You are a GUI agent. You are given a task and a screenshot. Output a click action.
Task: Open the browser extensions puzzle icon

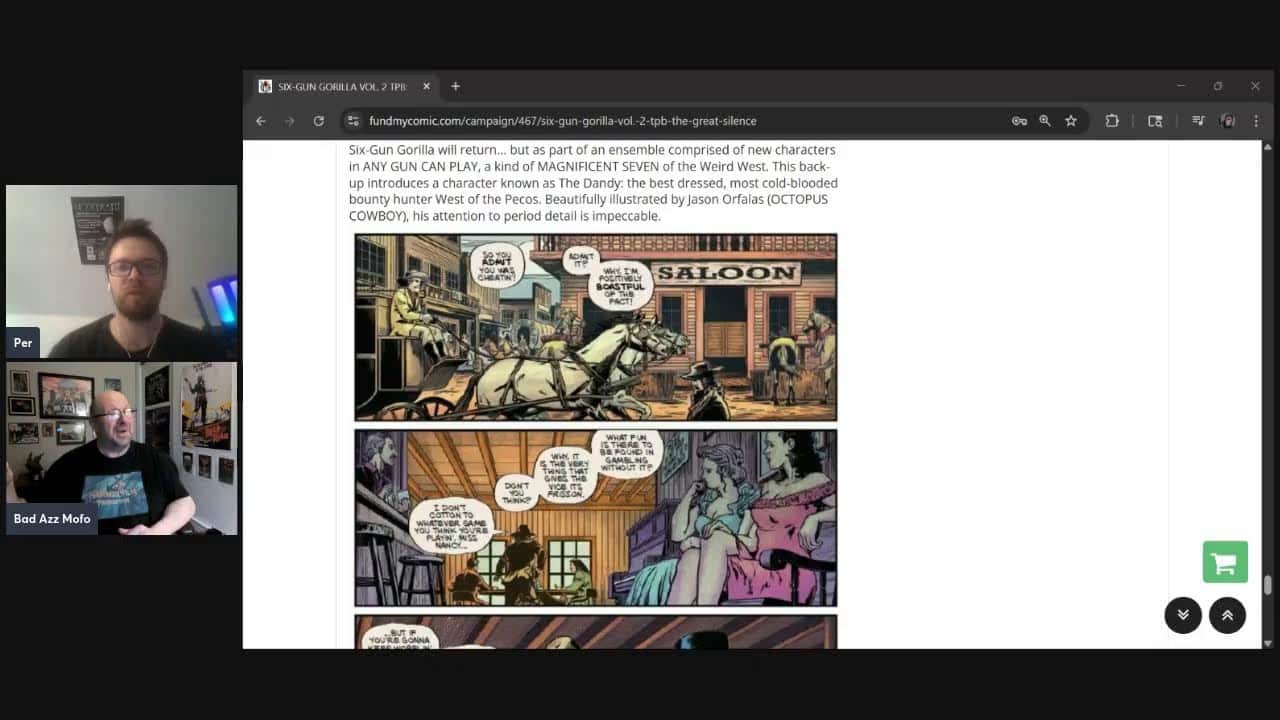point(1112,121)
